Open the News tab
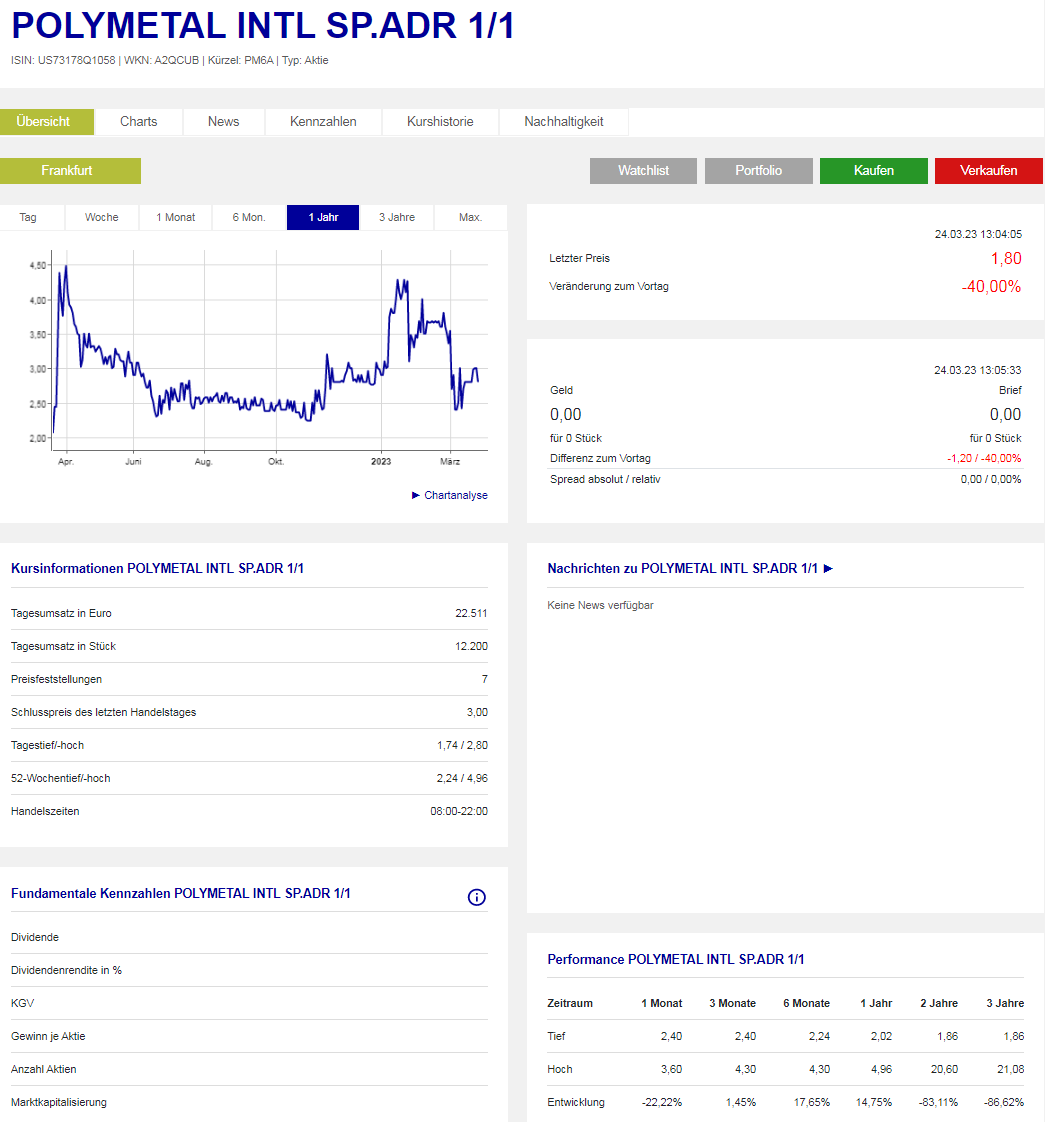Viewport: 1045px width, 1122px height. (x=223, y=121)
